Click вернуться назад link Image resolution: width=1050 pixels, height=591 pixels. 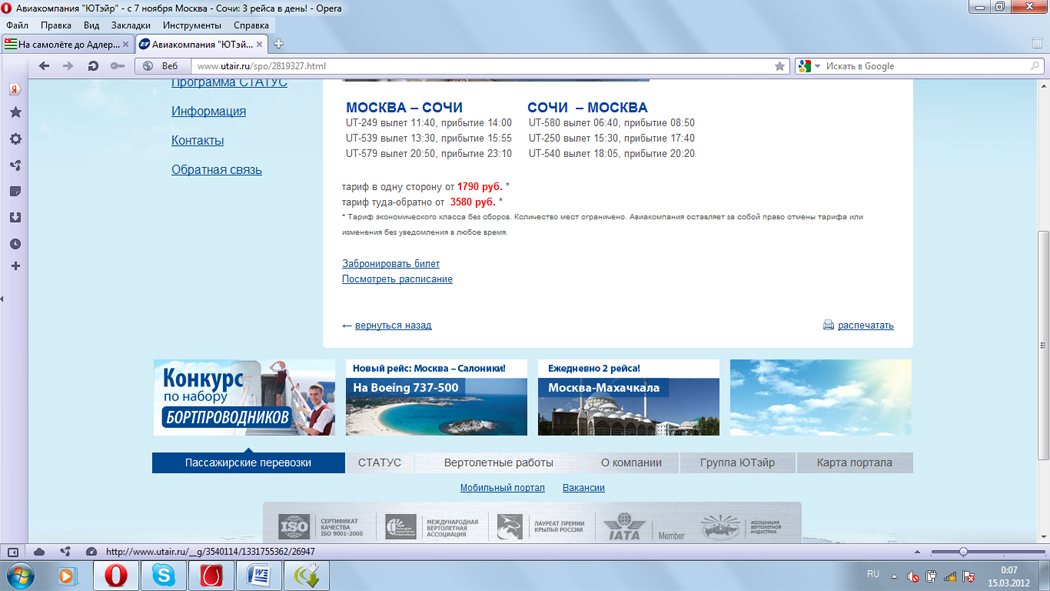click(x=393, y=325)
